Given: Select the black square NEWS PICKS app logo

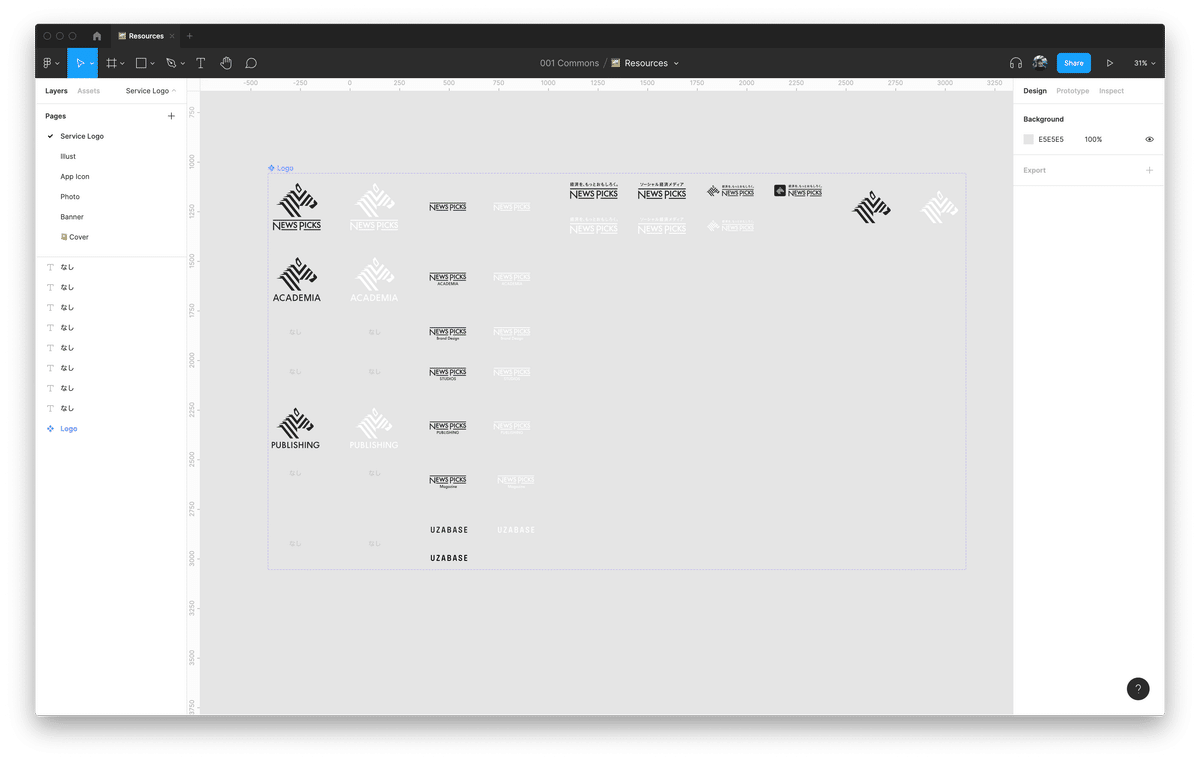Looking at the screenshot, I should [798, 190].
